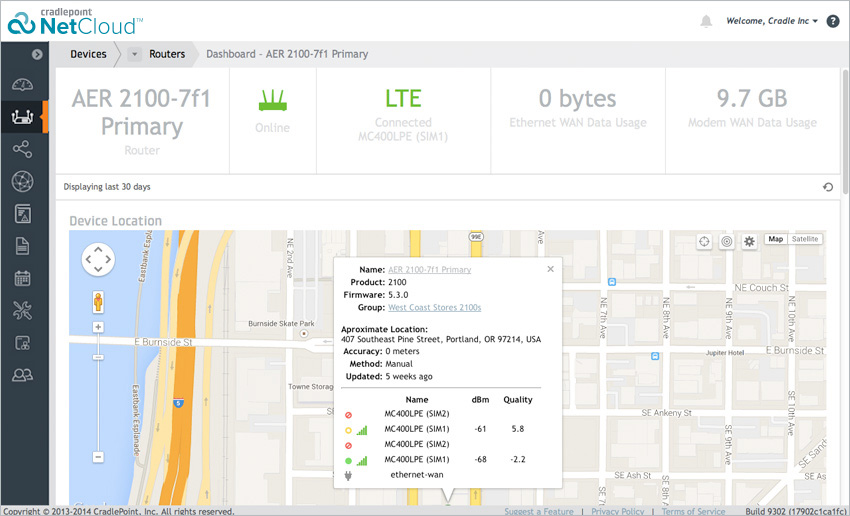Expand the sidebar with arrow button

[x=37, y=54]
